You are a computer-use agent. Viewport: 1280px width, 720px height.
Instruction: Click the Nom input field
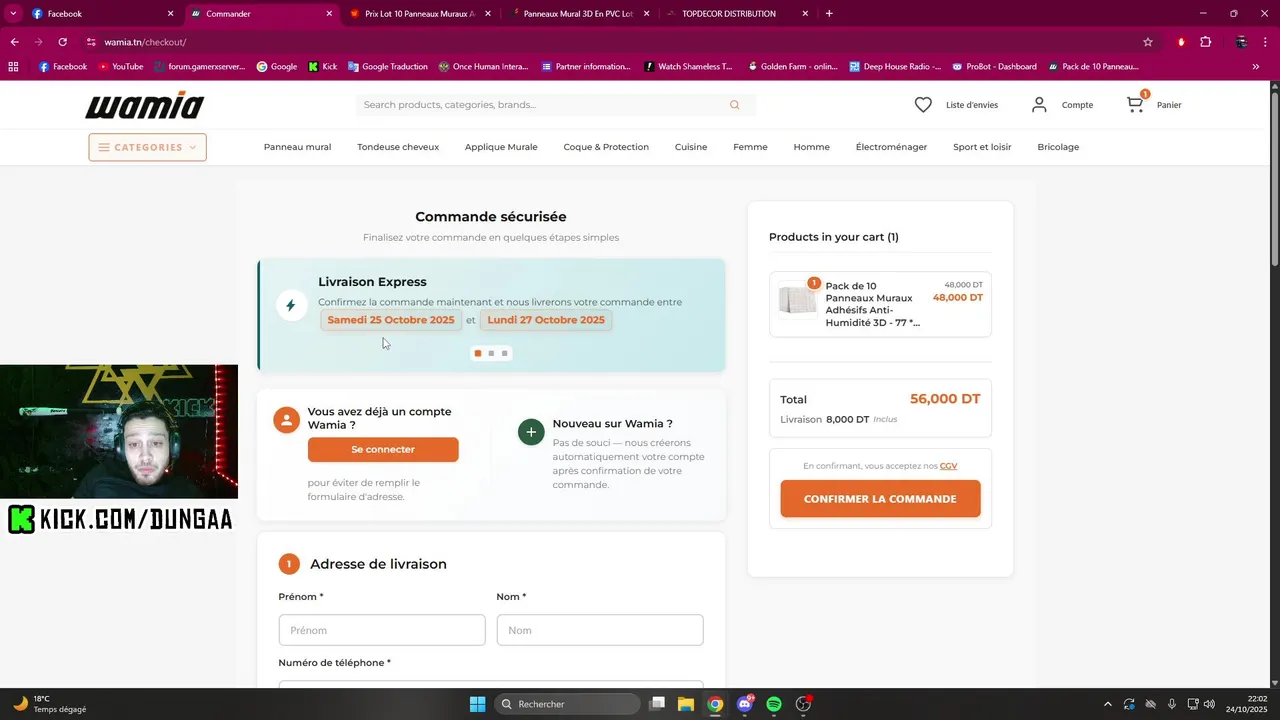tap(600, 630)
